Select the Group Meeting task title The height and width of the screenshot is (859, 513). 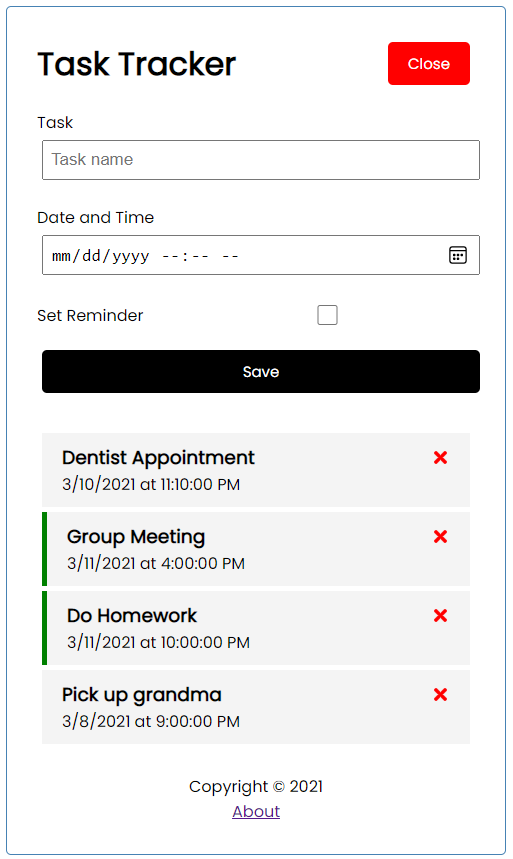click(136, 537)
